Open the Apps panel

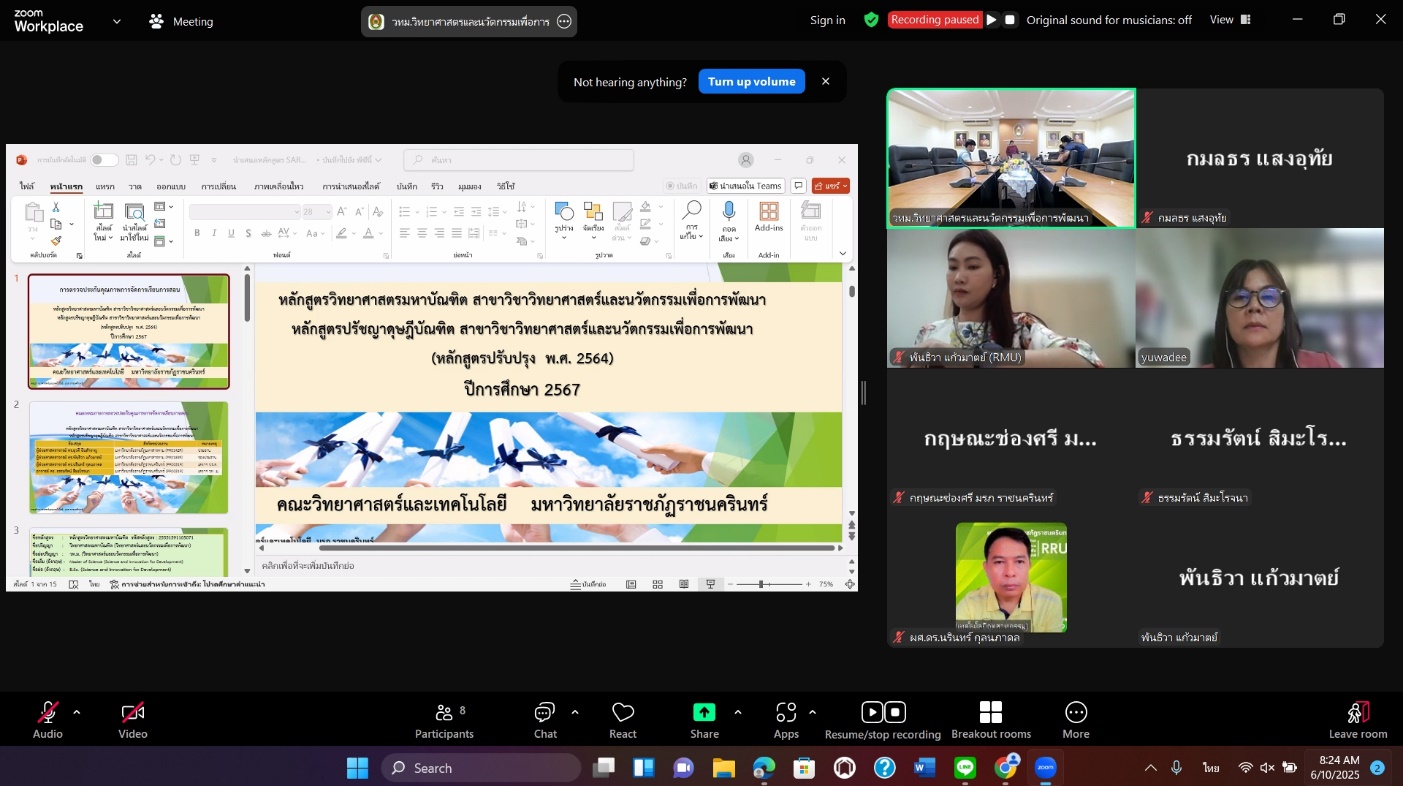pyautogui.click(x=786, y=720)
